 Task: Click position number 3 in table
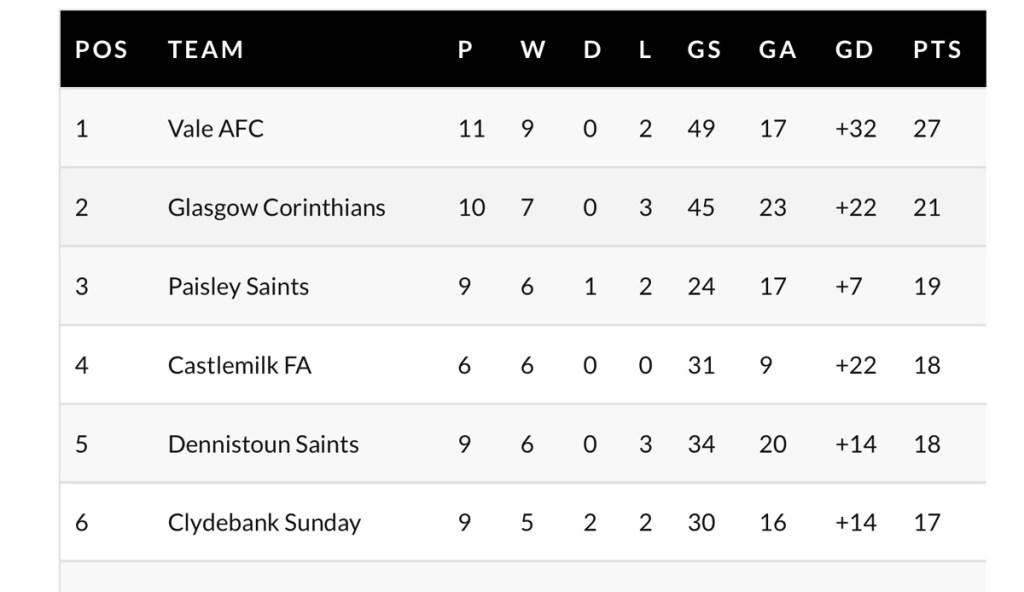coord(82,287)
